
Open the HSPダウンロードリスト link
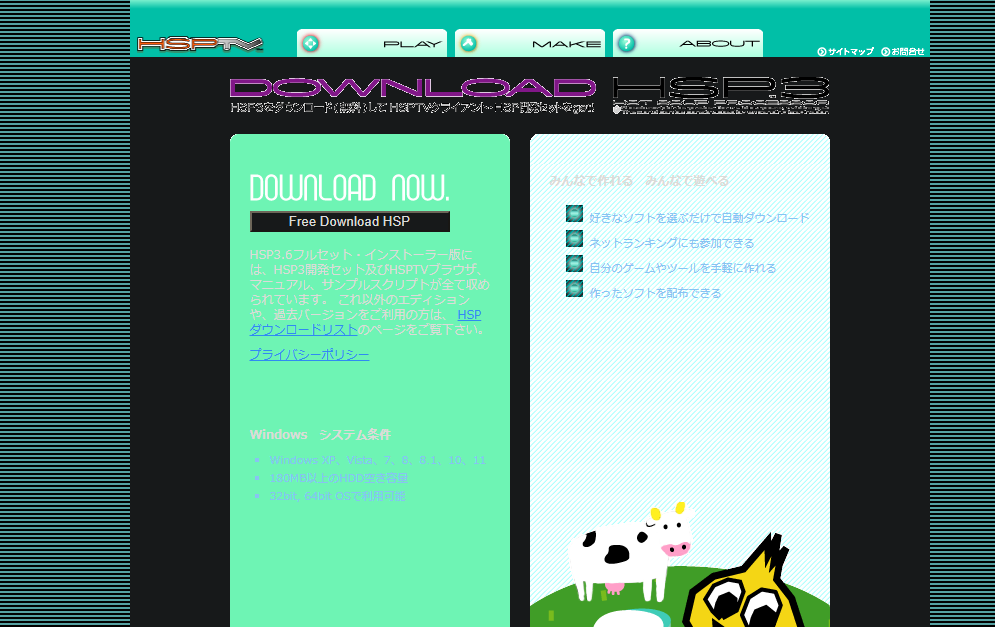[304, 329]
